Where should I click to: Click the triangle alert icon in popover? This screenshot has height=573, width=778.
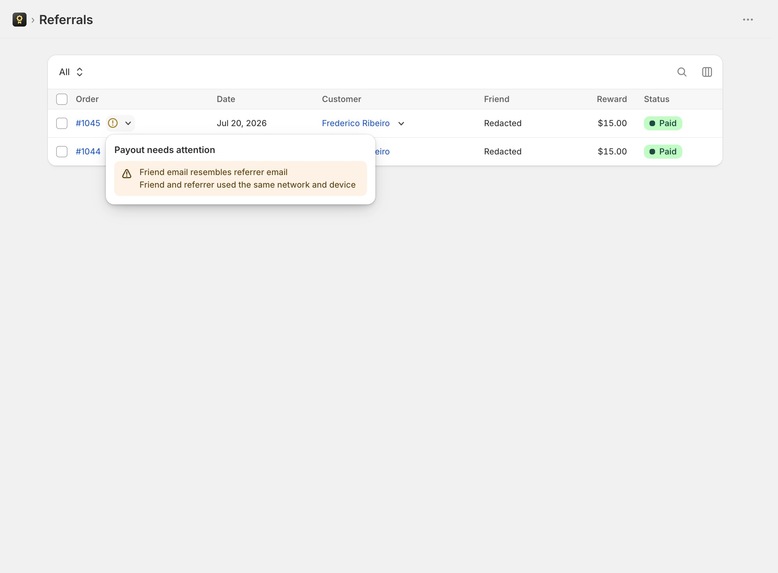(127, 174)
